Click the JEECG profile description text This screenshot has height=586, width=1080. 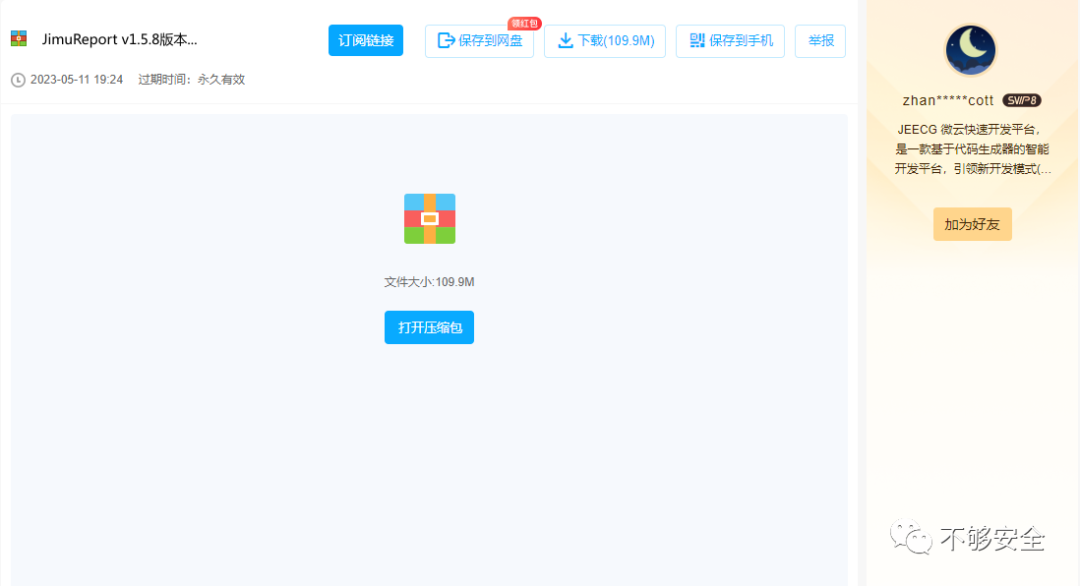972,149
